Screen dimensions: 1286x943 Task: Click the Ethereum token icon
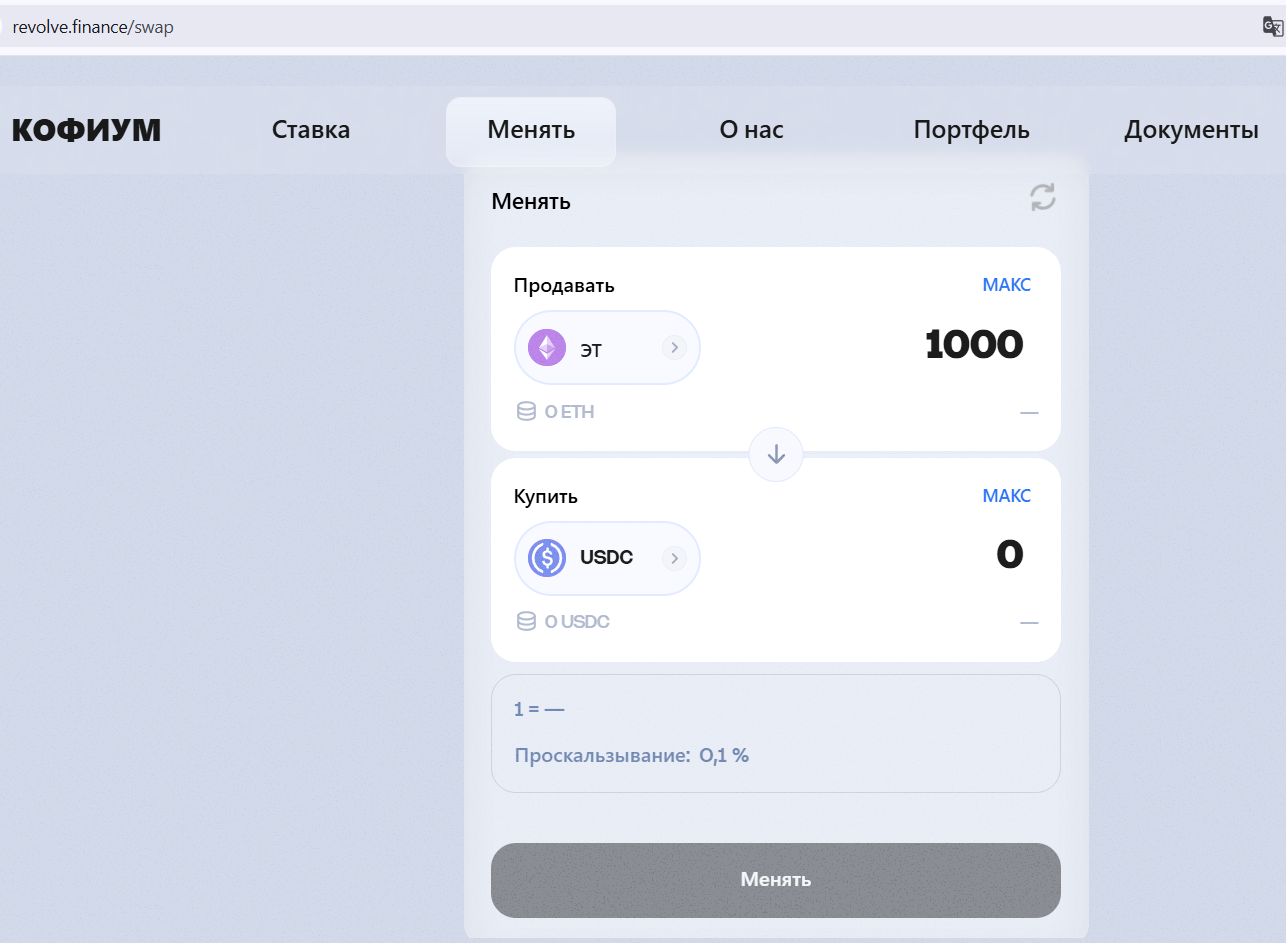[x=547, y=348]
